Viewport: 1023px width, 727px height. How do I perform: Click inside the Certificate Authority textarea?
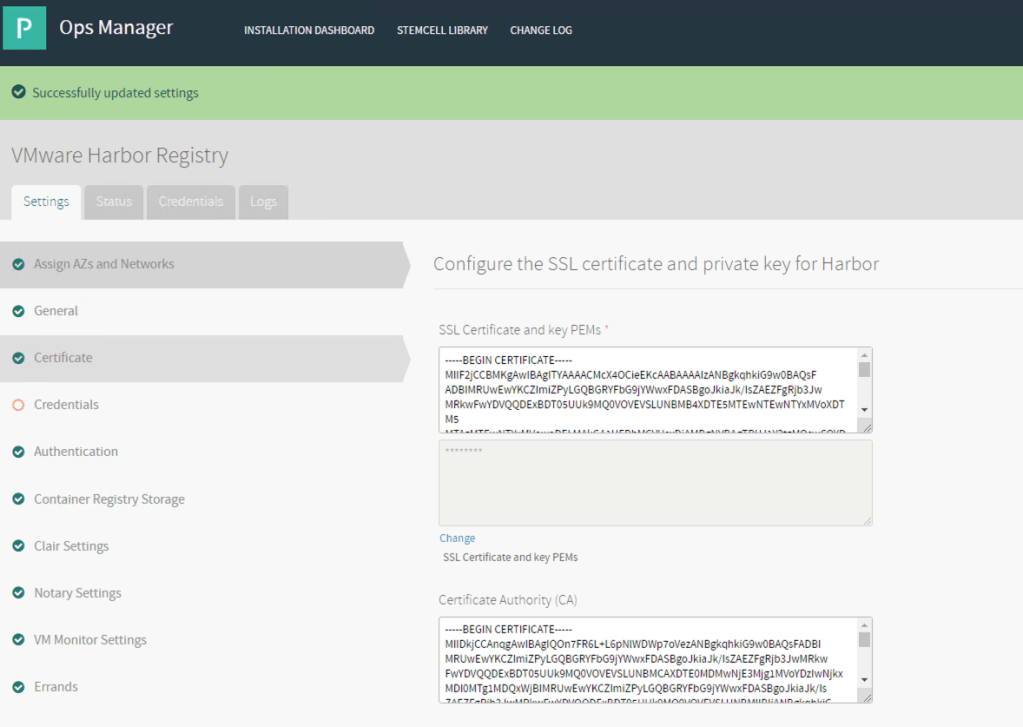[645, 660]
